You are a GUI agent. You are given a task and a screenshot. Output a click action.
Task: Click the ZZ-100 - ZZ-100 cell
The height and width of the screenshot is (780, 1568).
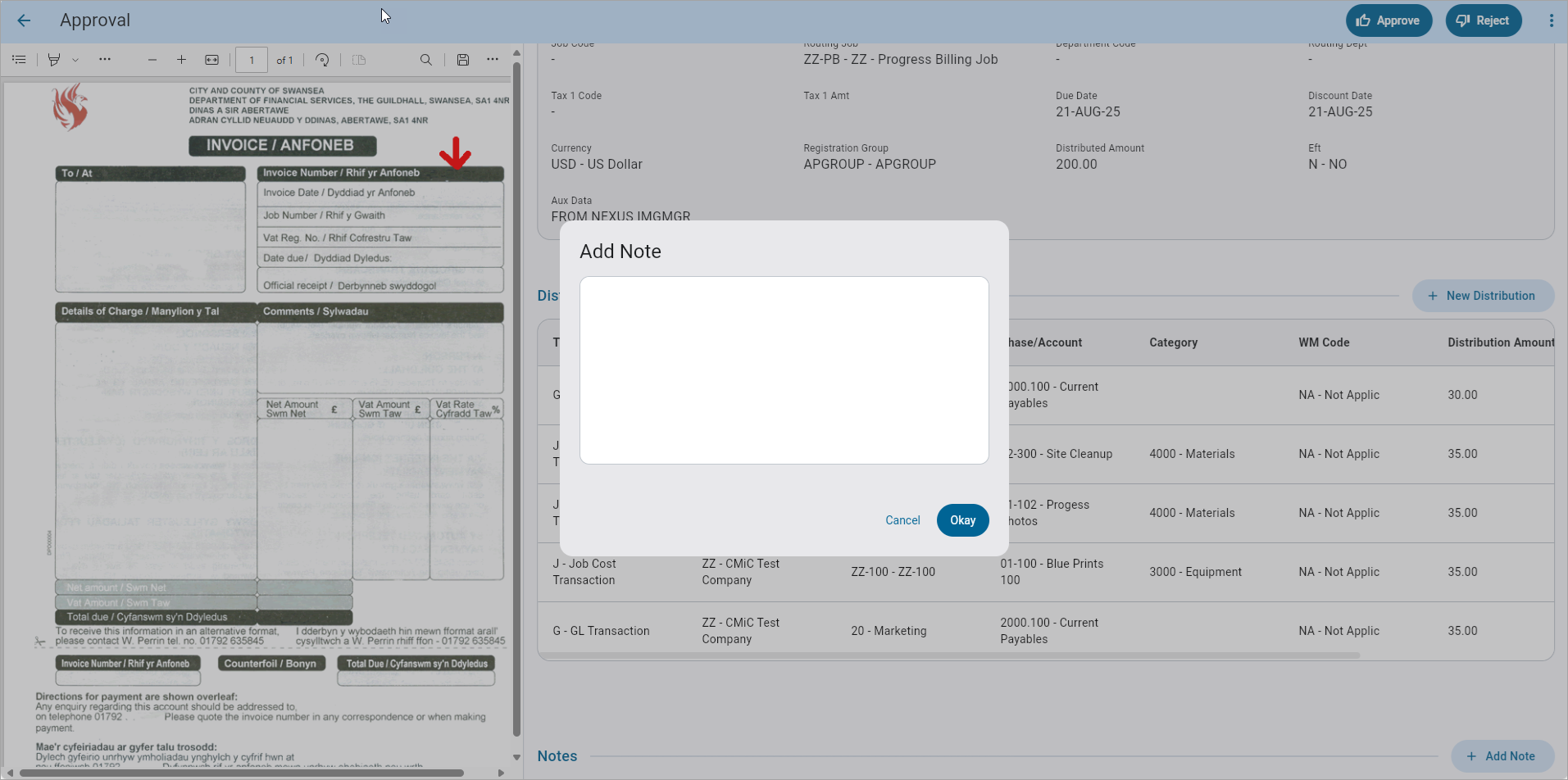pyautogui.click(x=893, y=572)
